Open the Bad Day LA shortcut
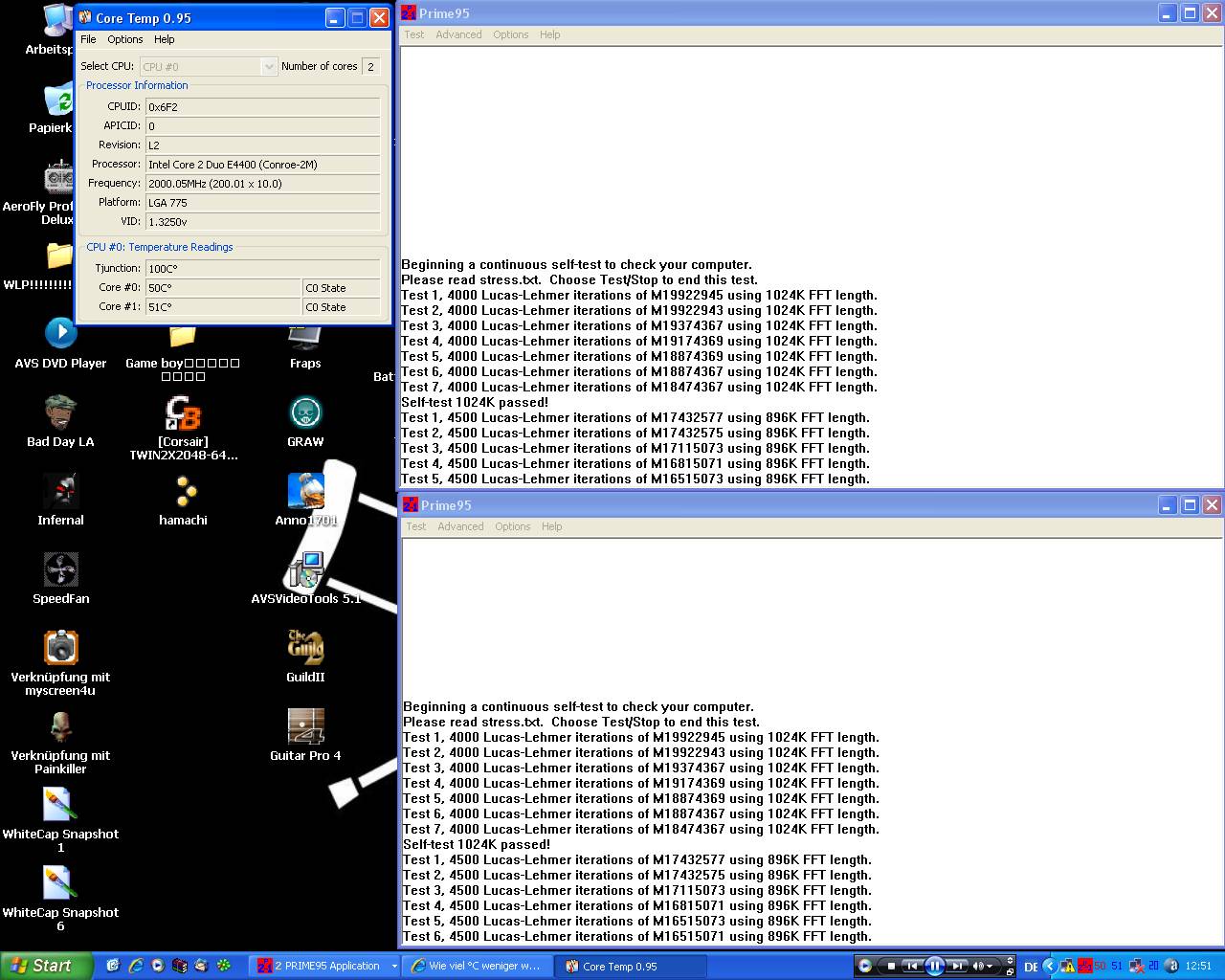The image size is (1225, 980). coord(60,412)
